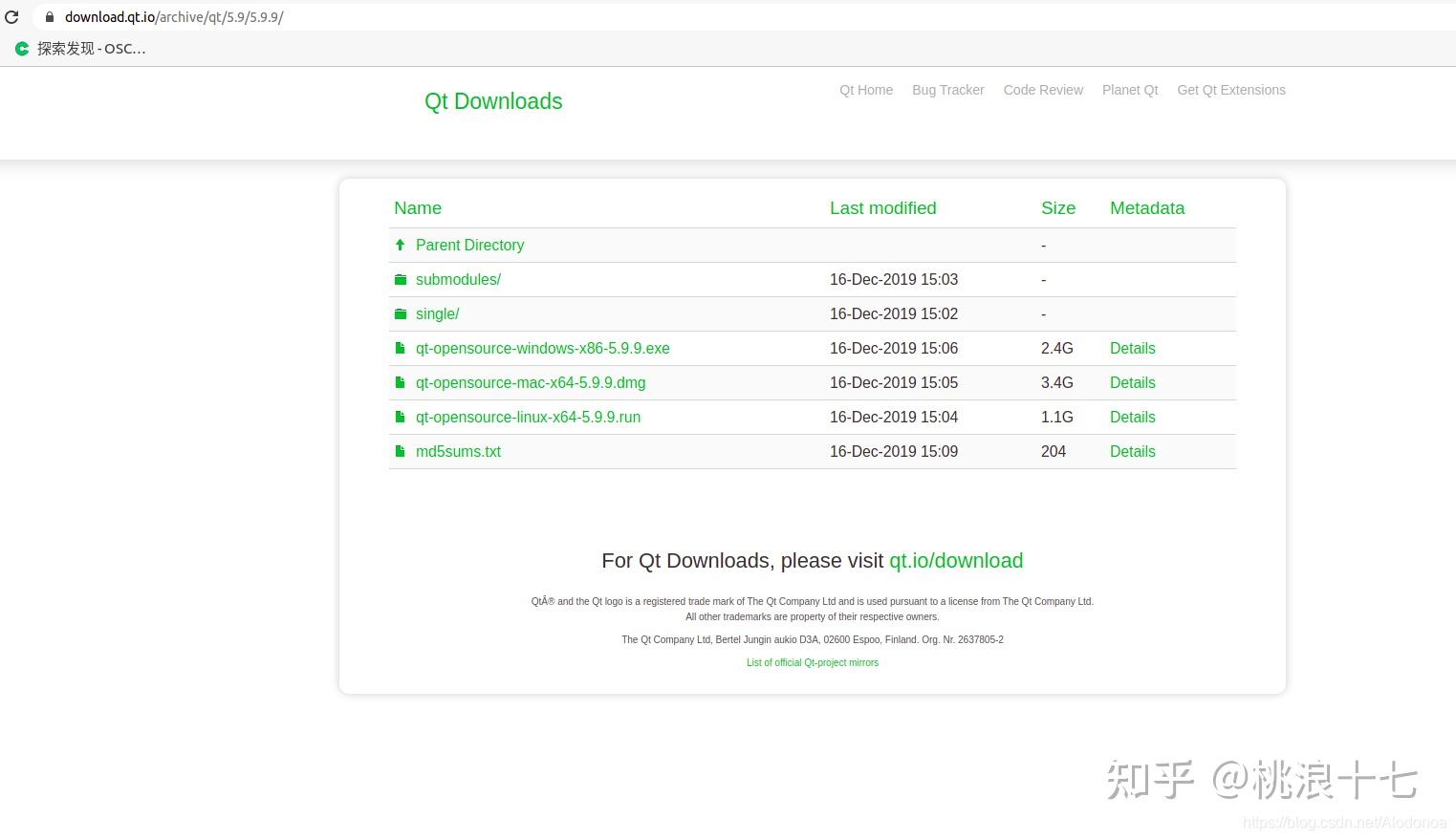The height and width of the screenshot is (840, 1456).
Task: Open the md5sums.txt file
Action: click(x=458, y=451)
